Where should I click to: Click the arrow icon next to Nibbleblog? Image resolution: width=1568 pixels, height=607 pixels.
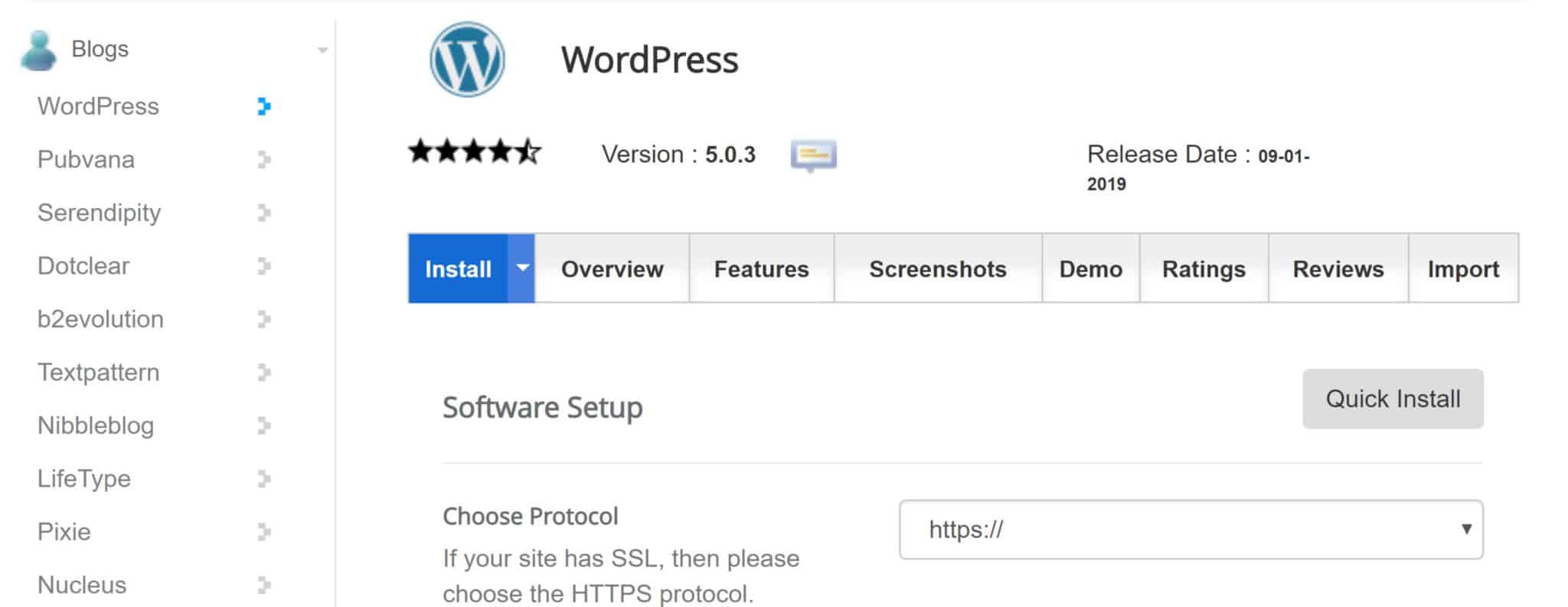[264, 426]
